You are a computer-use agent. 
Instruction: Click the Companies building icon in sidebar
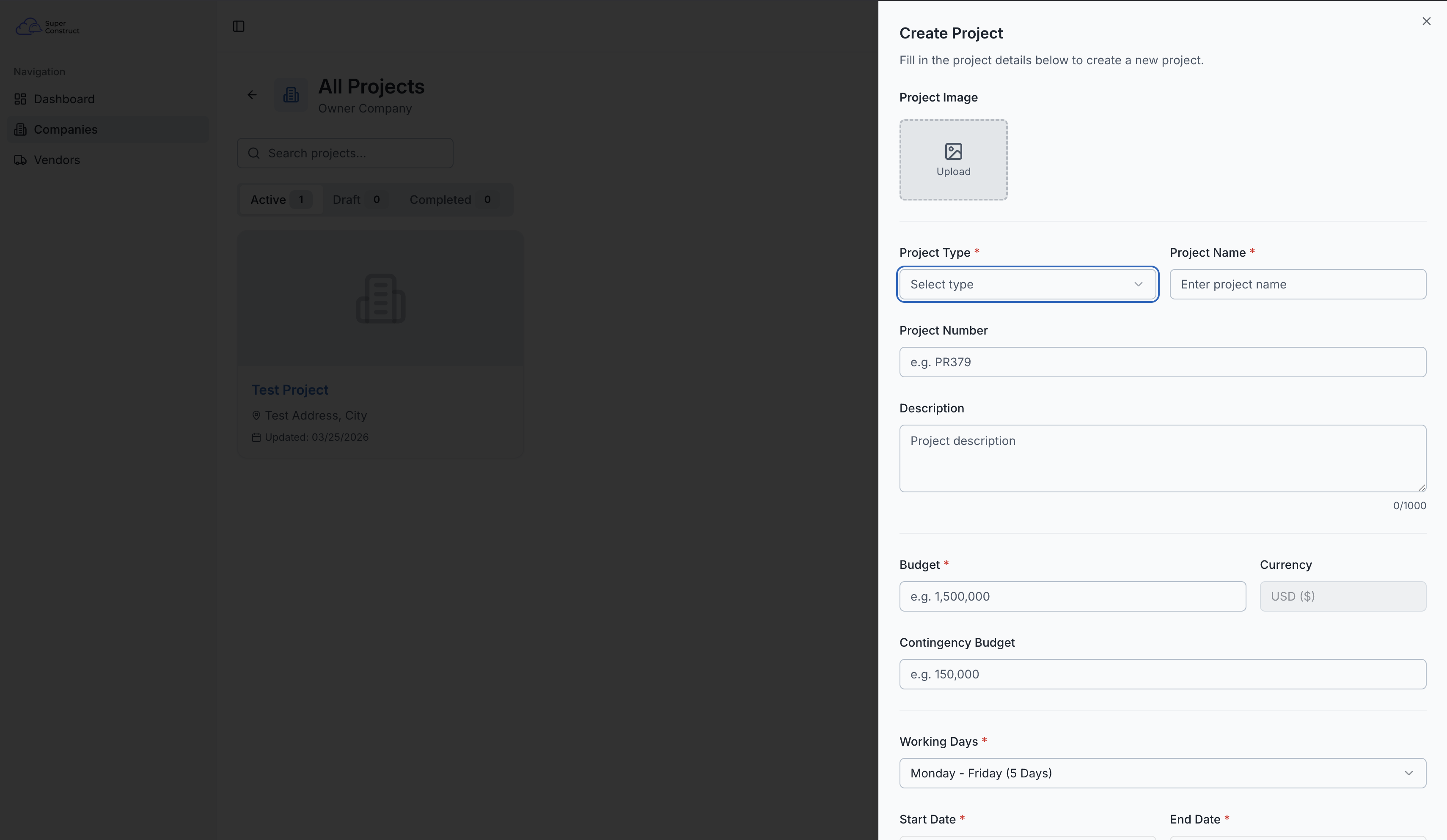tap(20, 130)
